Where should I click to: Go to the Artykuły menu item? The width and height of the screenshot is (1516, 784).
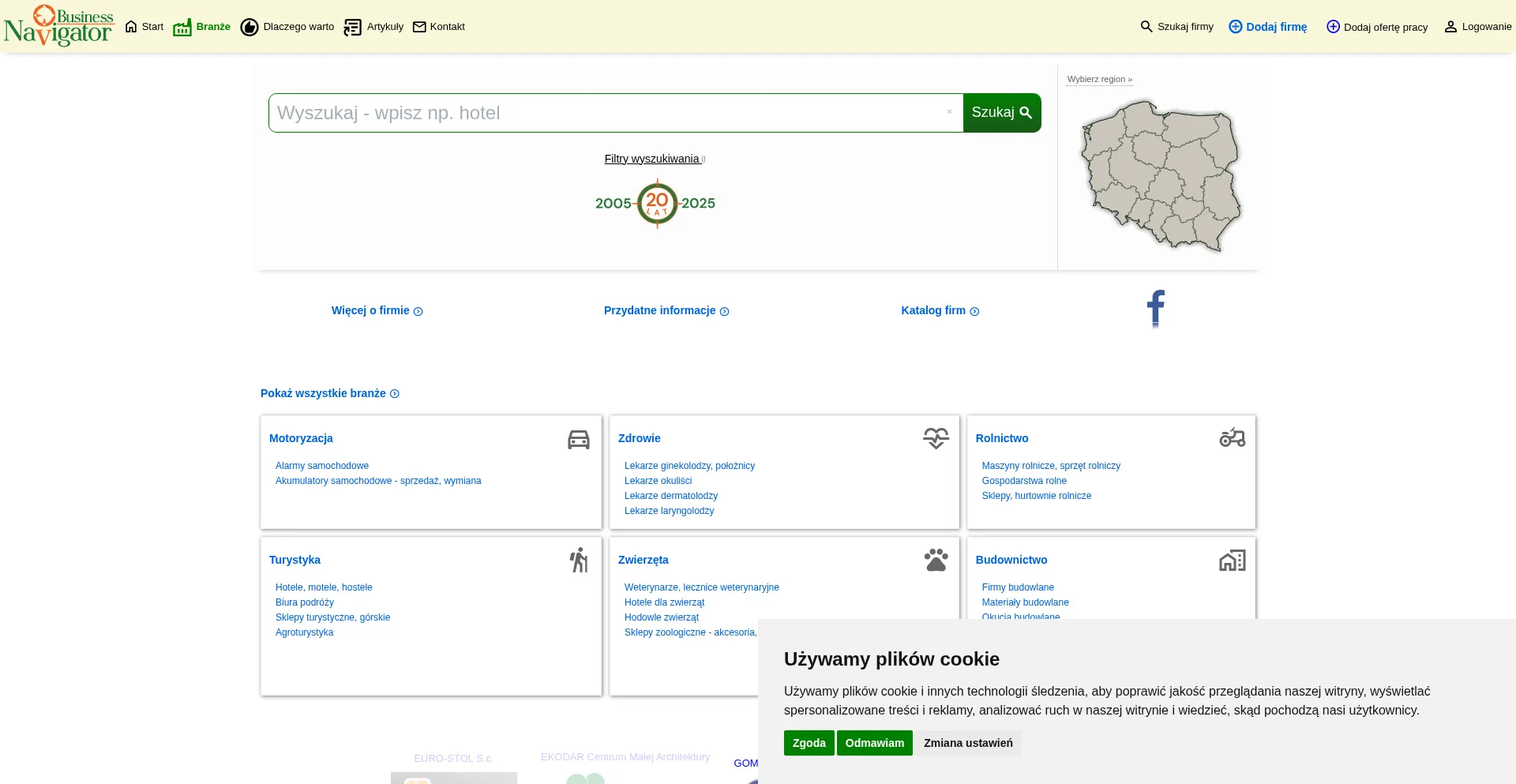coord(374,27)
